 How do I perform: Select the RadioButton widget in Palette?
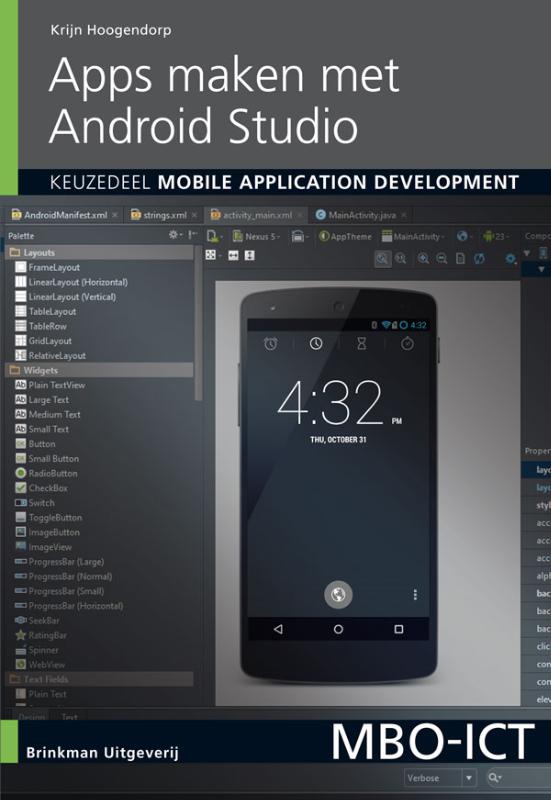[x=46, y=473]
